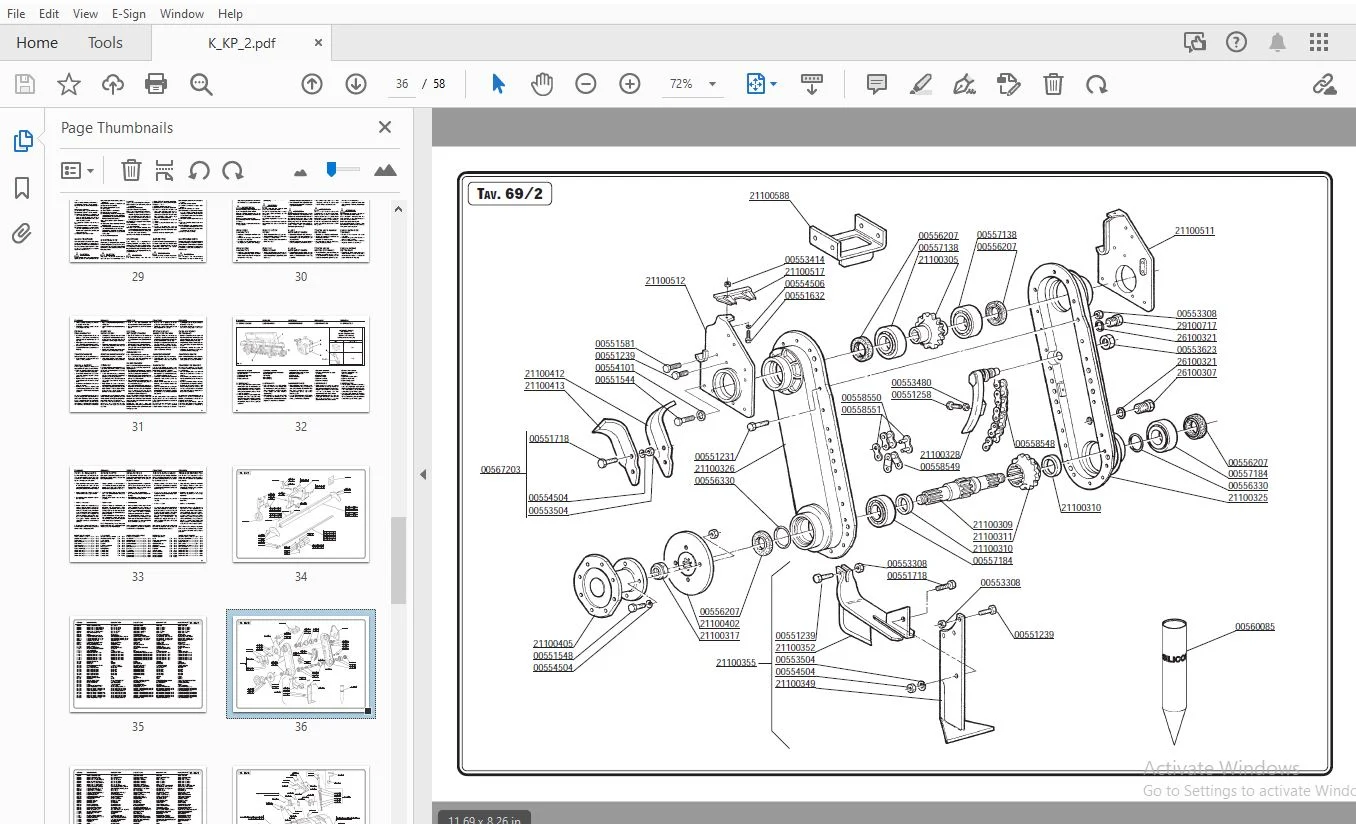Viewport: 1356px width, 824px height.
Task: Click the Save file icon
Action: [x=24, y=84]
